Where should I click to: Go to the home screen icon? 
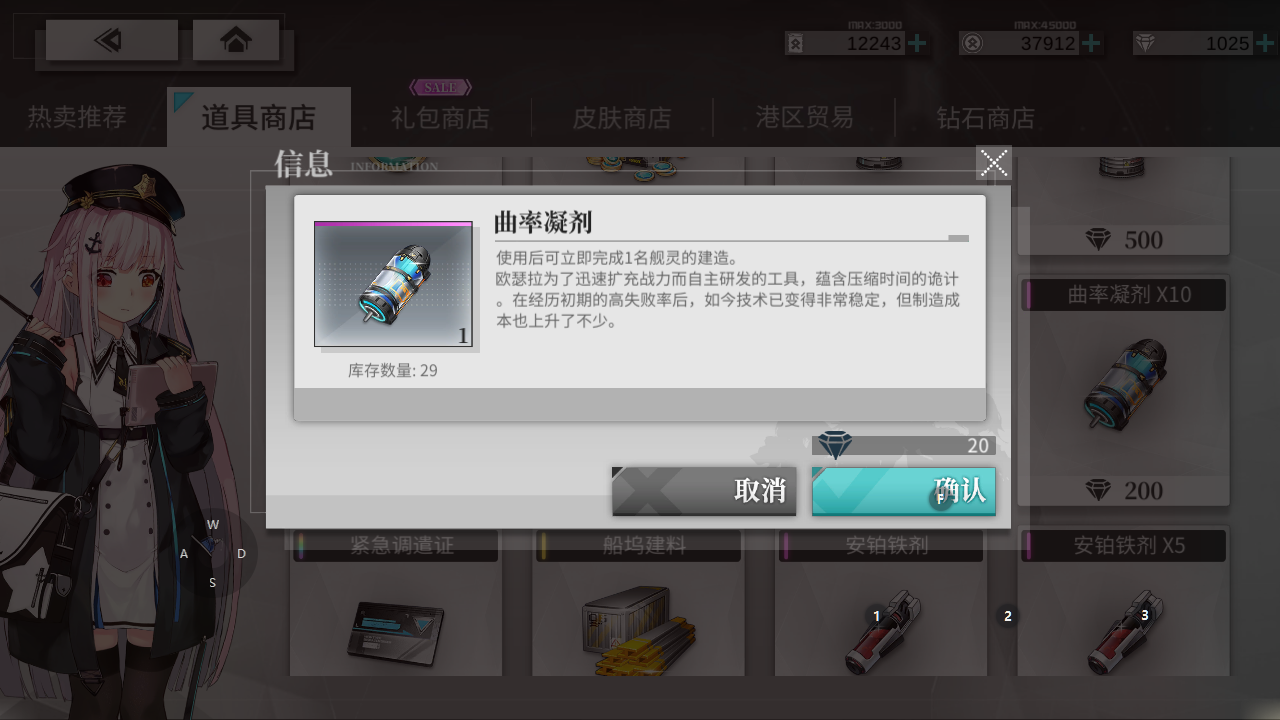pos(236,40)
